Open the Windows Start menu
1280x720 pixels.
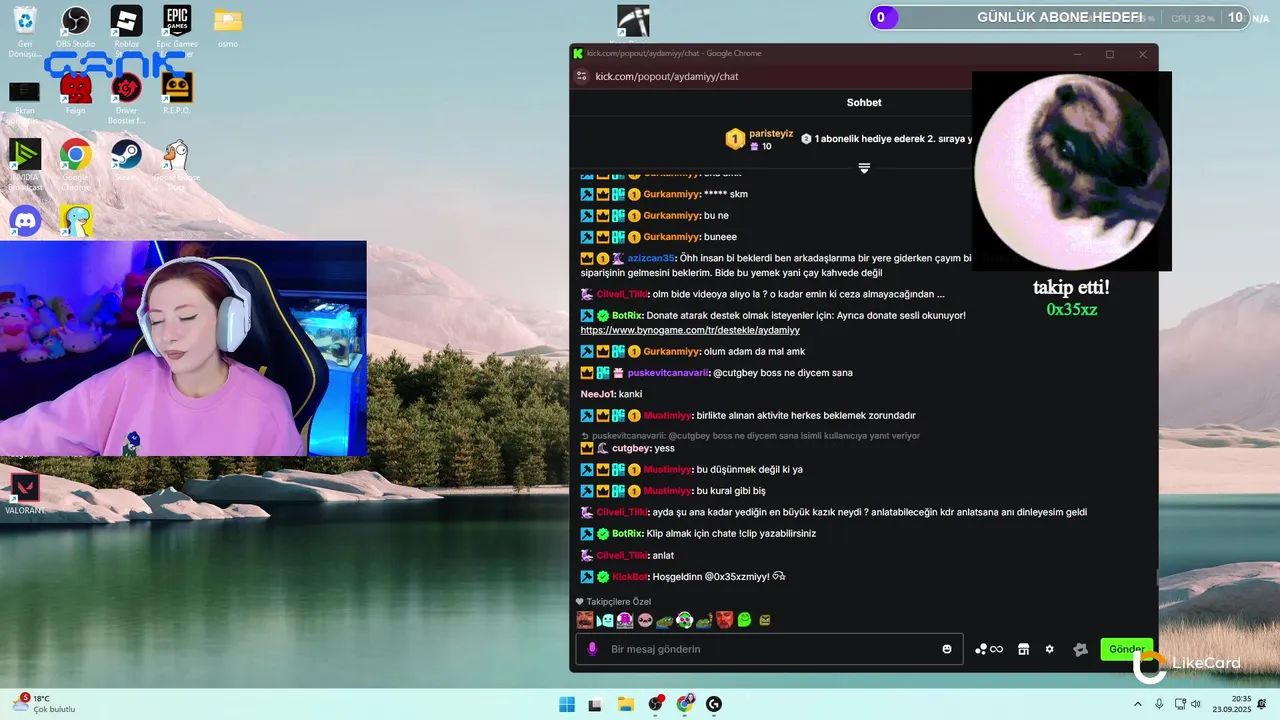pyautogui.click(x=567, y=704)
